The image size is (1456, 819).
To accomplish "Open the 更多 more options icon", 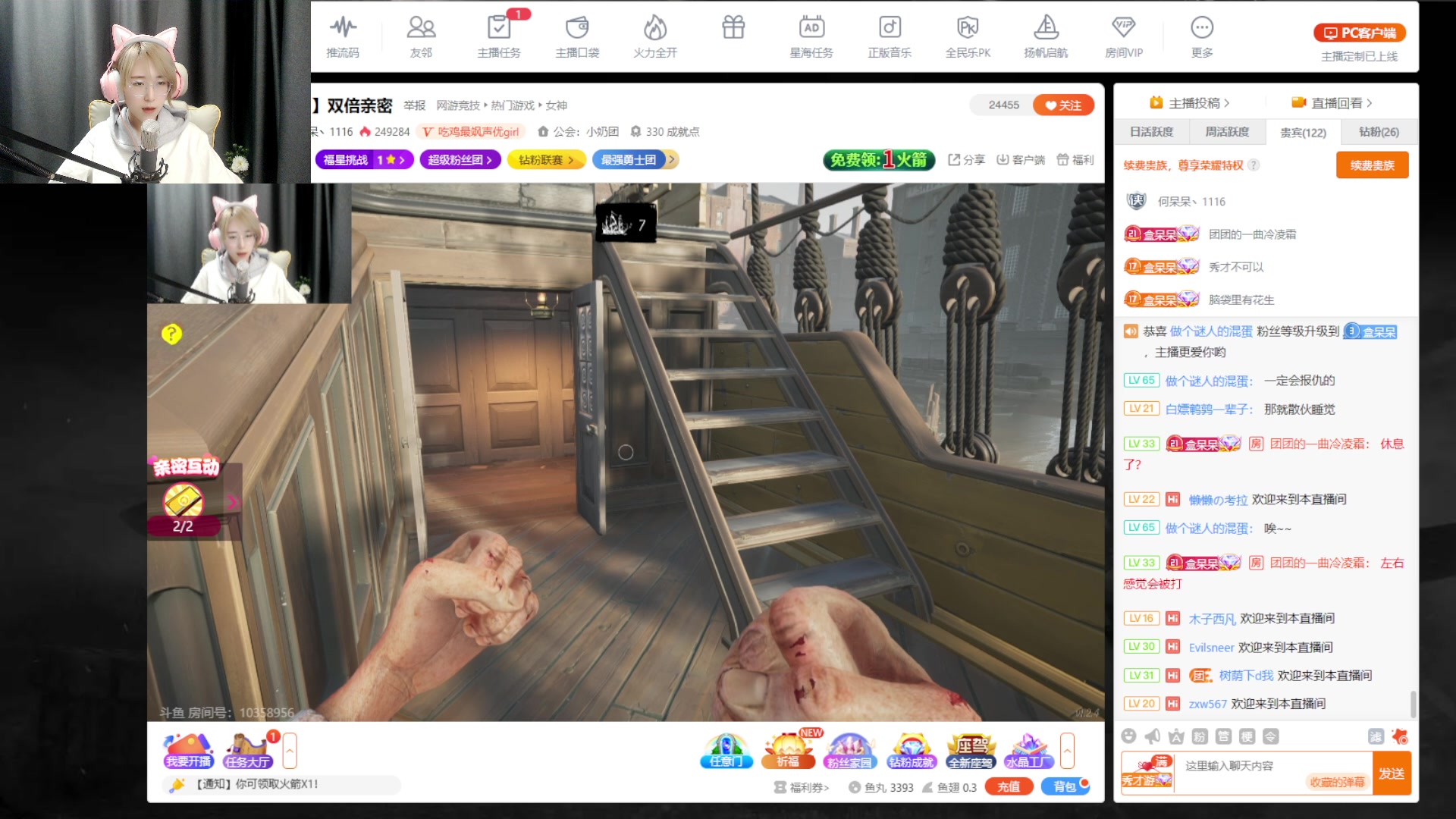I will 1202,36.
